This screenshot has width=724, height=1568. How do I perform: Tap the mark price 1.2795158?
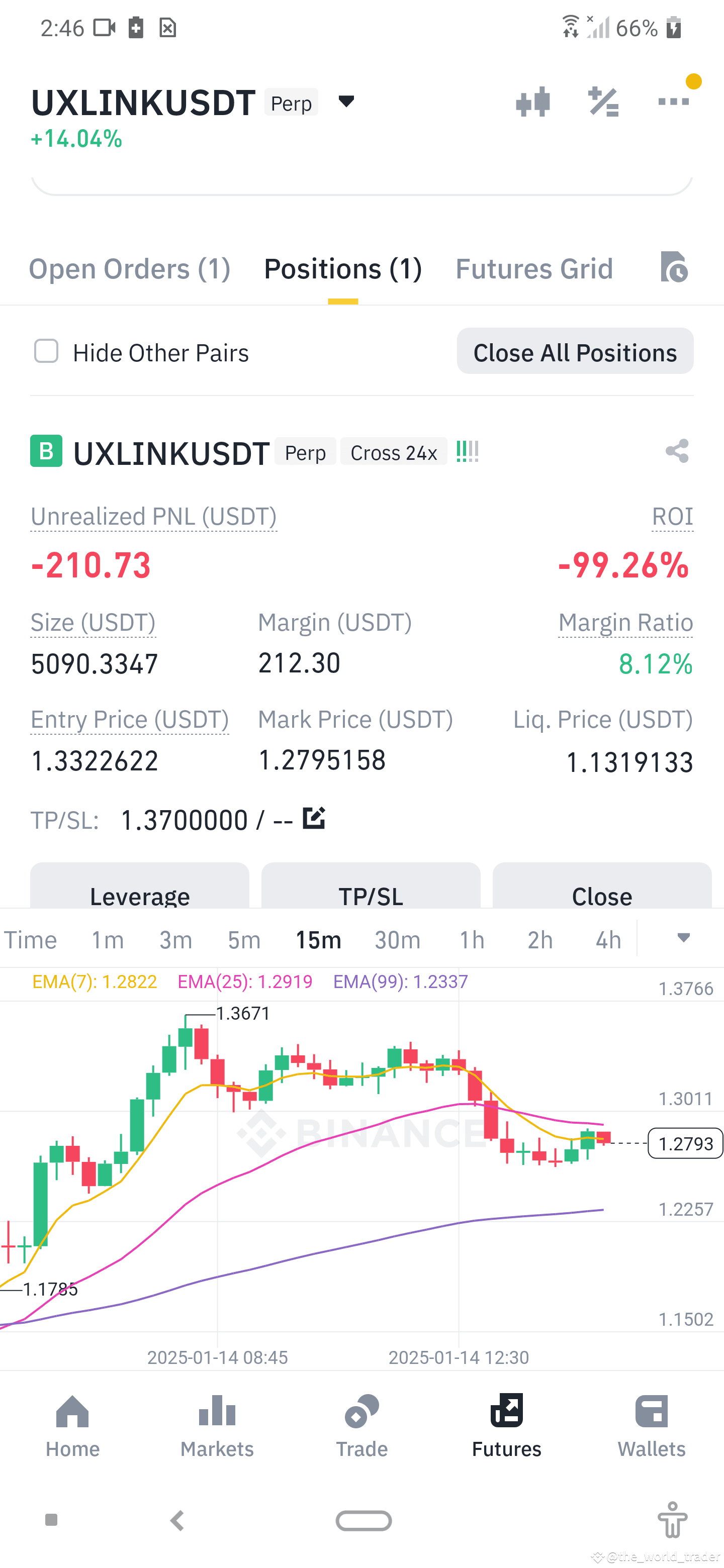pos(322,760)
